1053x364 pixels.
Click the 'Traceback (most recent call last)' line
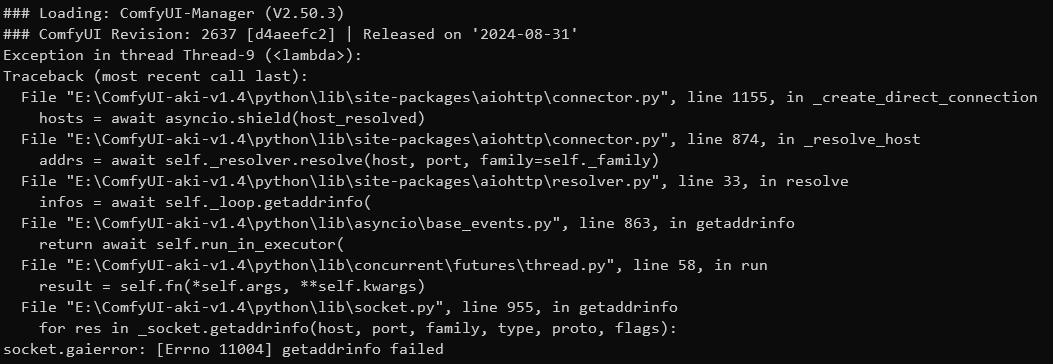coord(155,76)
